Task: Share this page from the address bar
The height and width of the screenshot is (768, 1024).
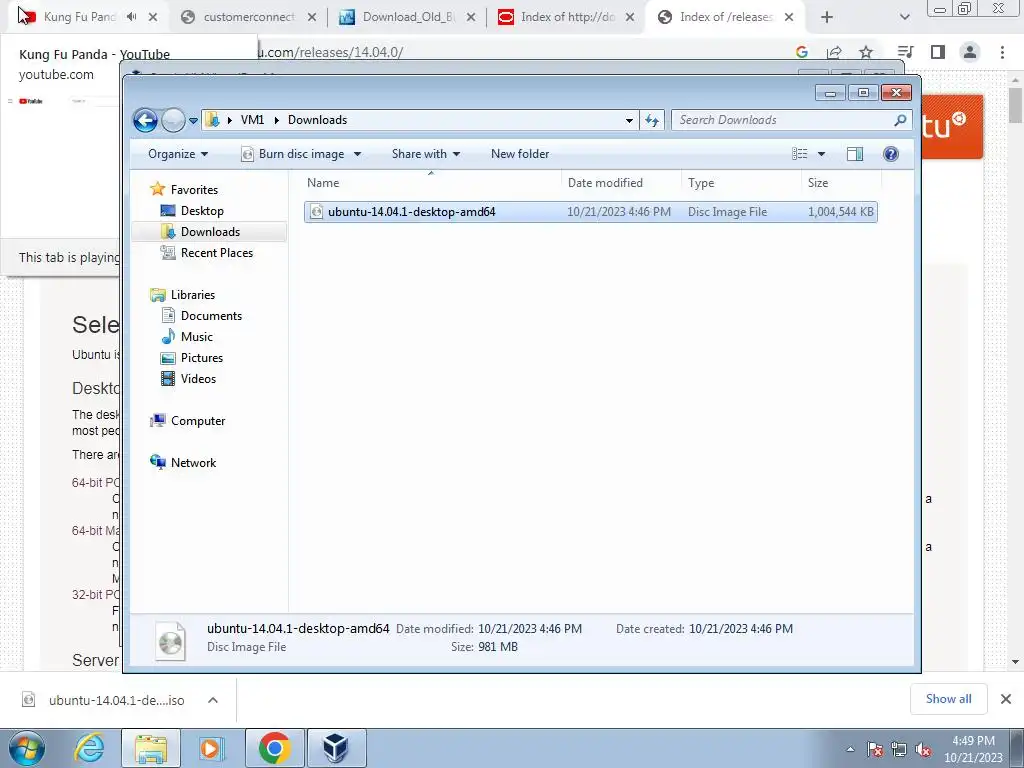Action: [834, 52]
